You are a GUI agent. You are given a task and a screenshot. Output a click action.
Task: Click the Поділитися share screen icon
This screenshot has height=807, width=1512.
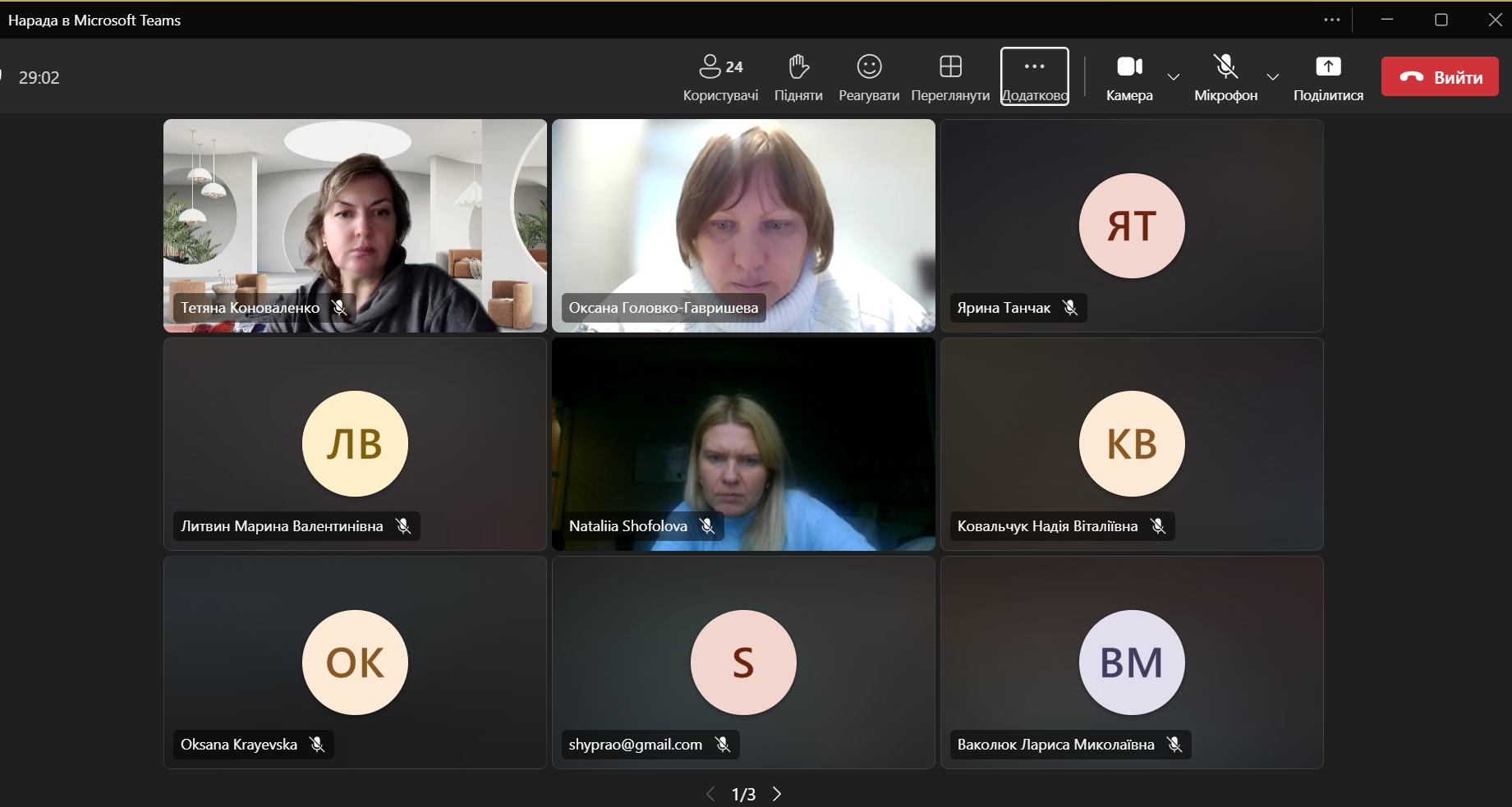[1328, 67]
